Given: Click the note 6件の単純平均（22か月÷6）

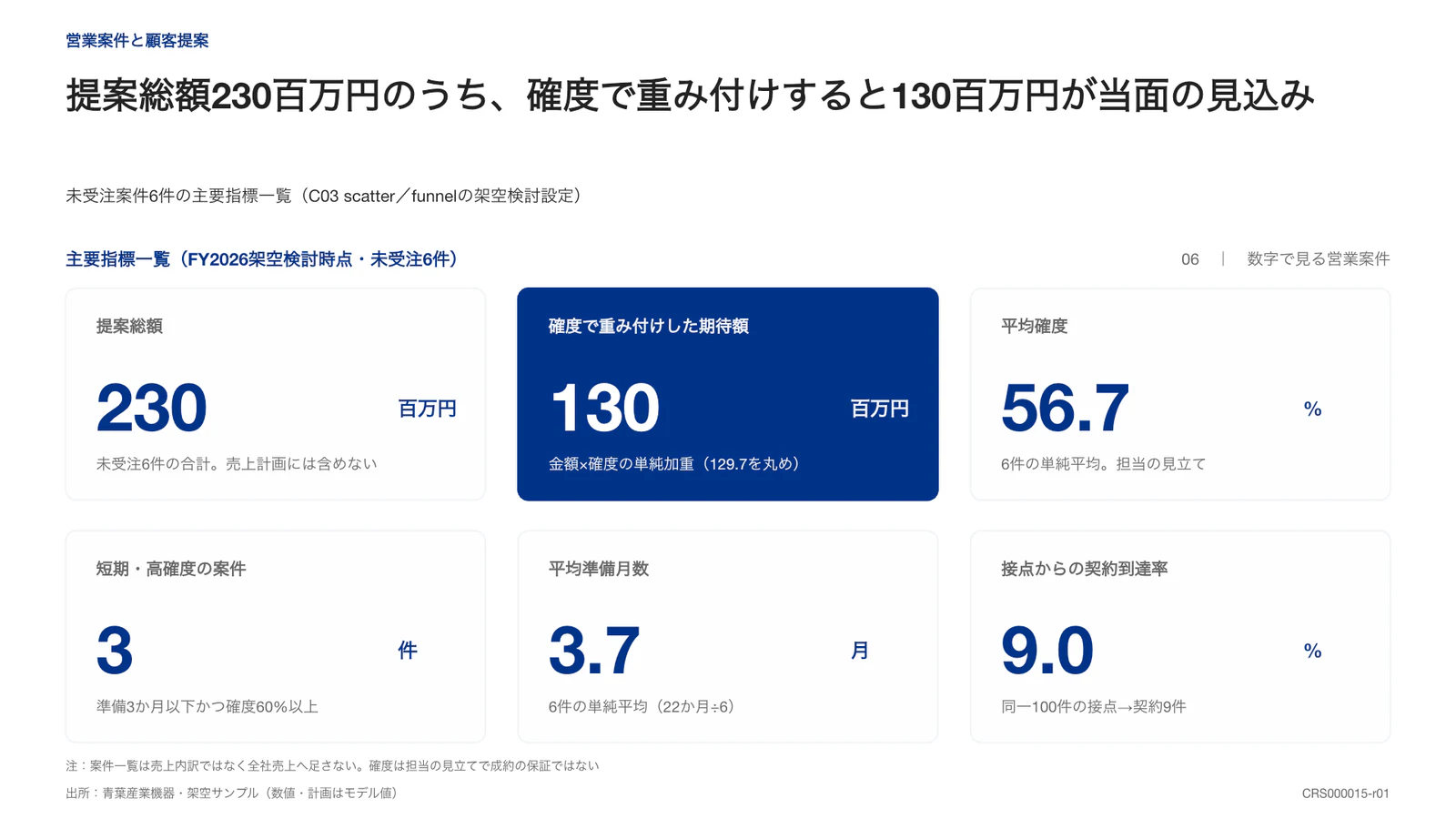Looking at the screenshot, I should click(x=644, y=707).
